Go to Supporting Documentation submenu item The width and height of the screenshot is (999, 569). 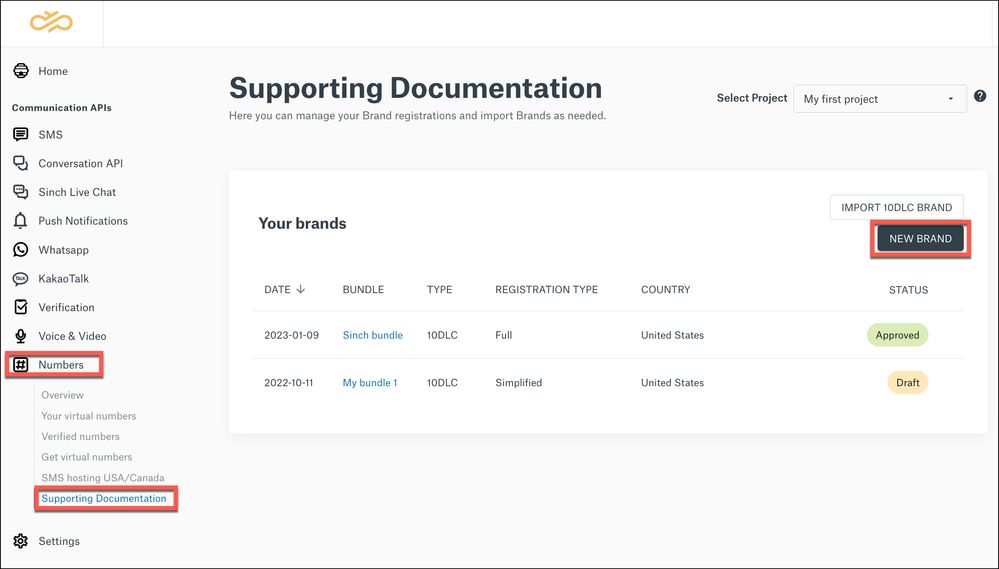(x=104, y=498)
